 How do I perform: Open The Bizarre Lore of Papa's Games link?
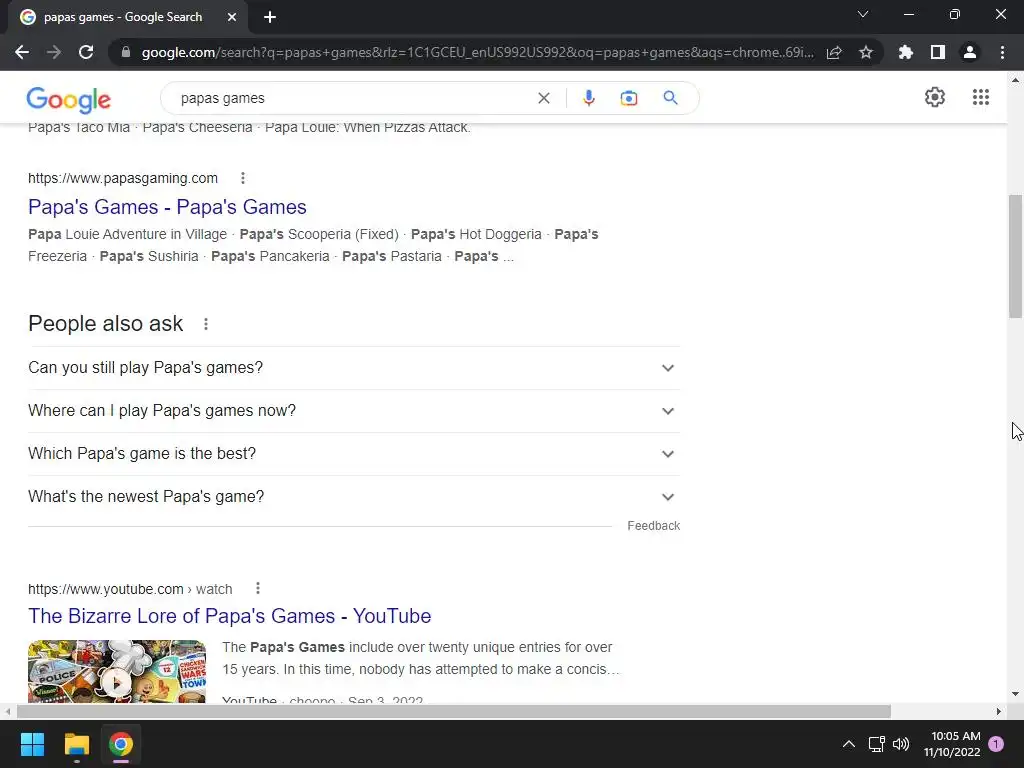point(229,616)
